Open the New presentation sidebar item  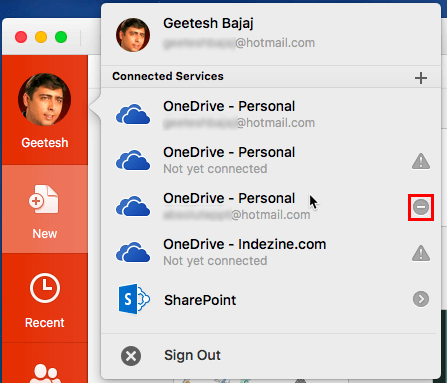click(45, 209)
